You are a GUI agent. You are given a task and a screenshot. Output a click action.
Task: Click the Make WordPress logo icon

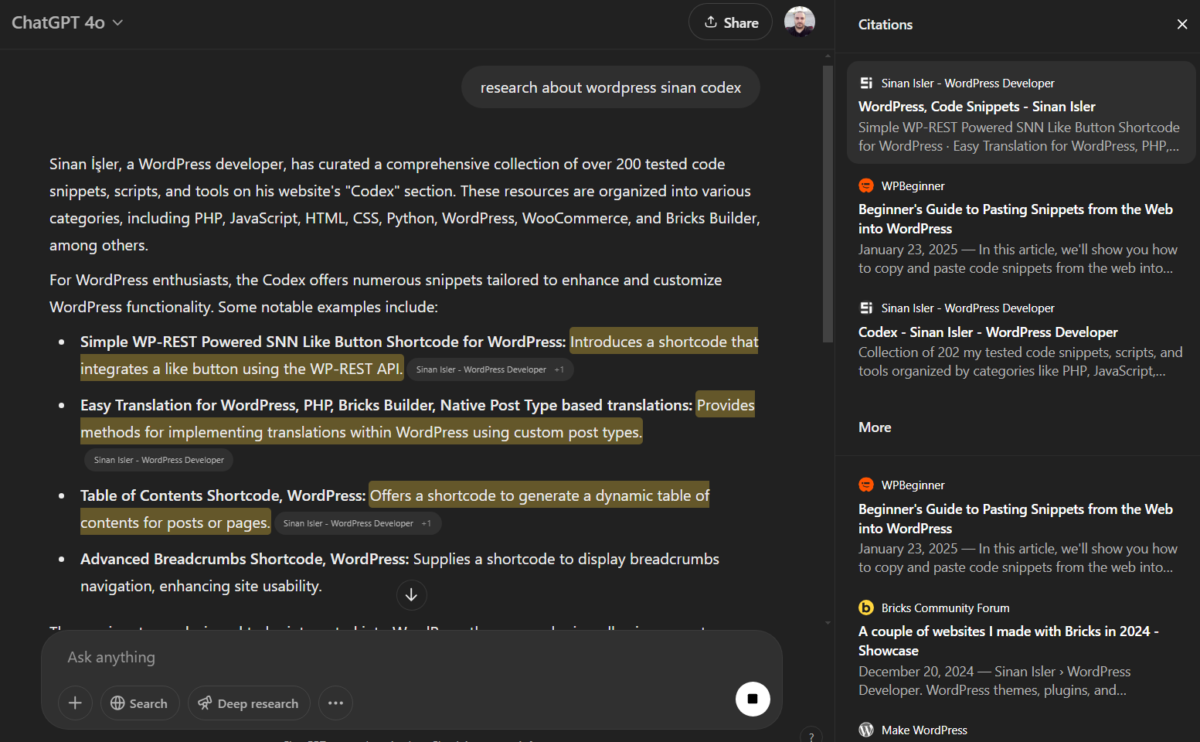[x=866, y=730]
